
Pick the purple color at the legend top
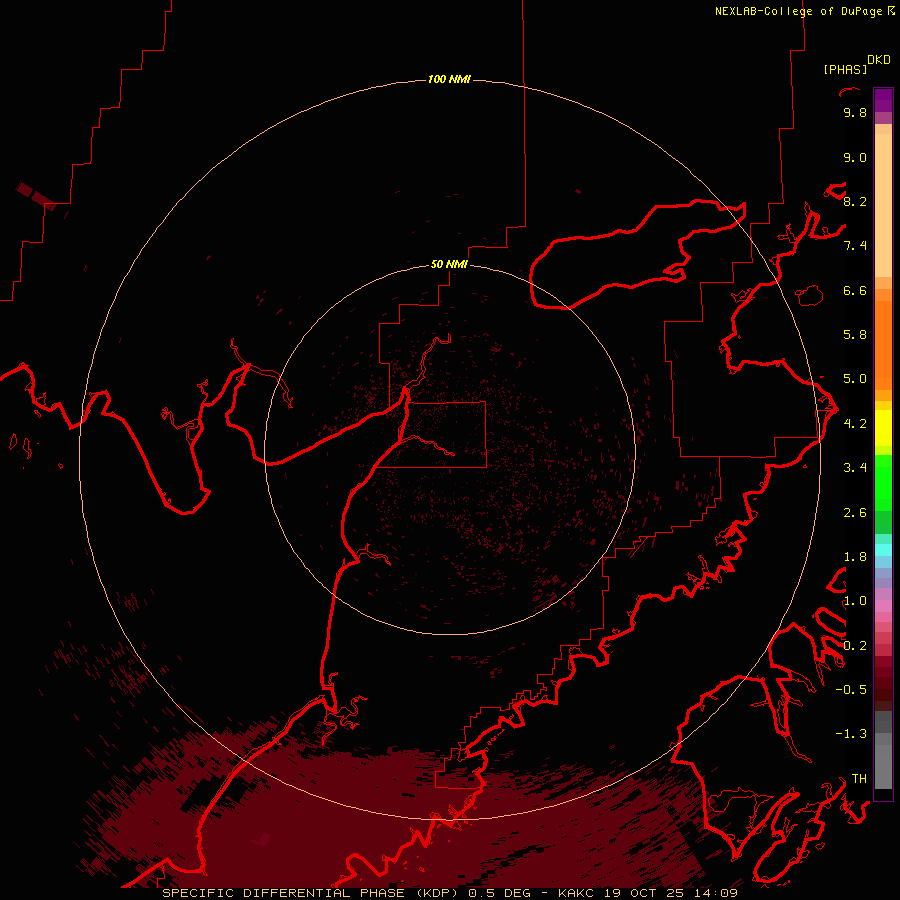click(883, 100)
